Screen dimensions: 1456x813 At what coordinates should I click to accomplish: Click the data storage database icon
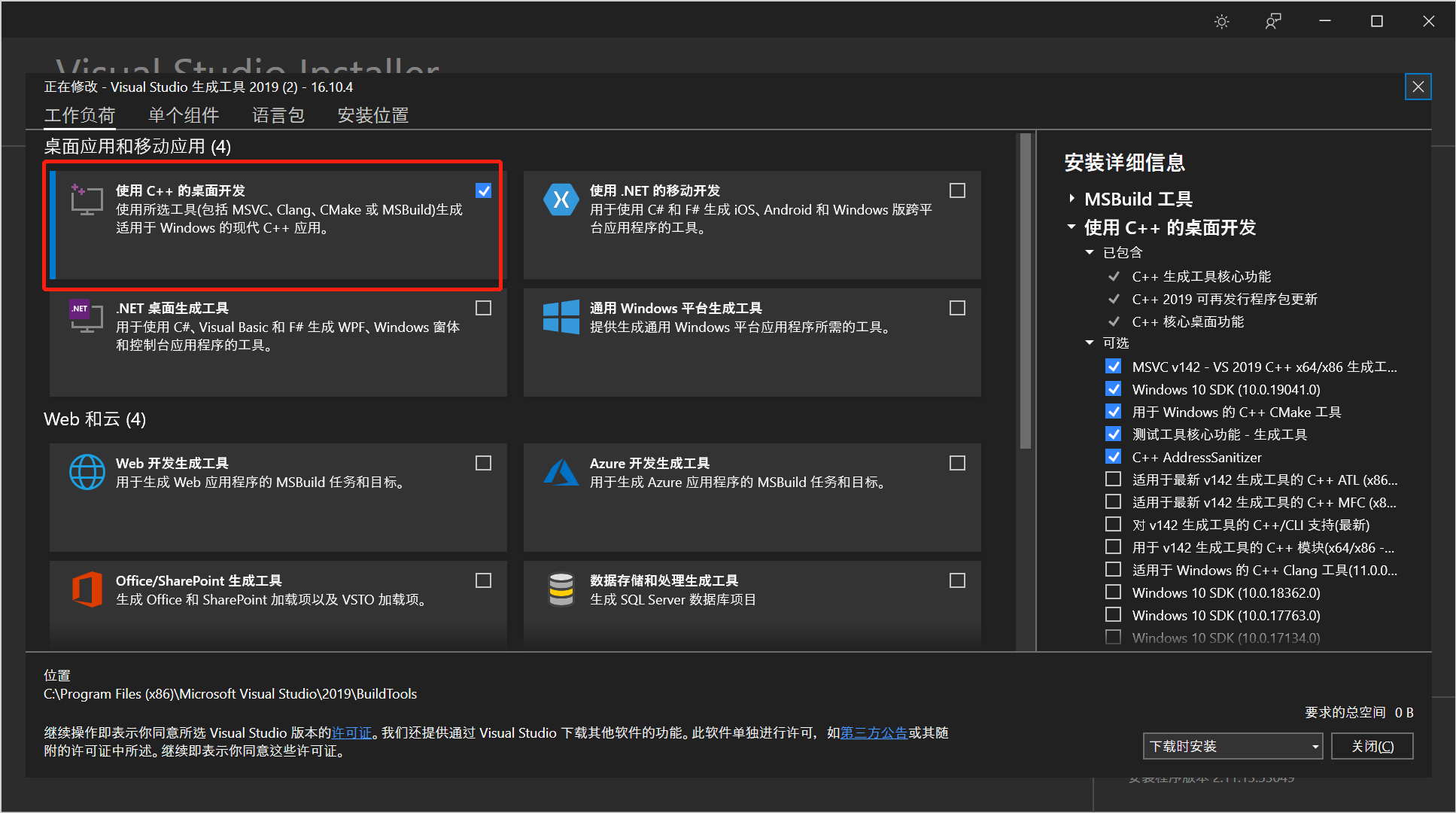pos(561,589)
